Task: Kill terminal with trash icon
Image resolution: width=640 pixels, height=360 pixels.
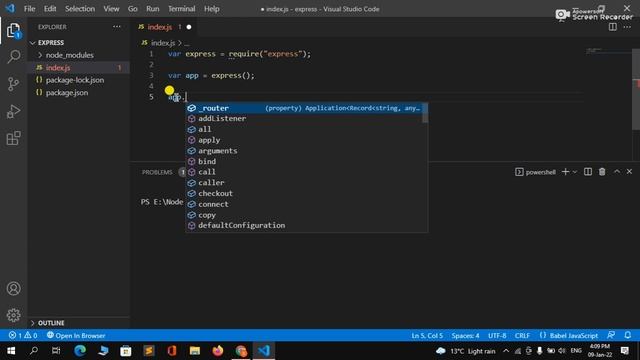Action: click(602, 172)
